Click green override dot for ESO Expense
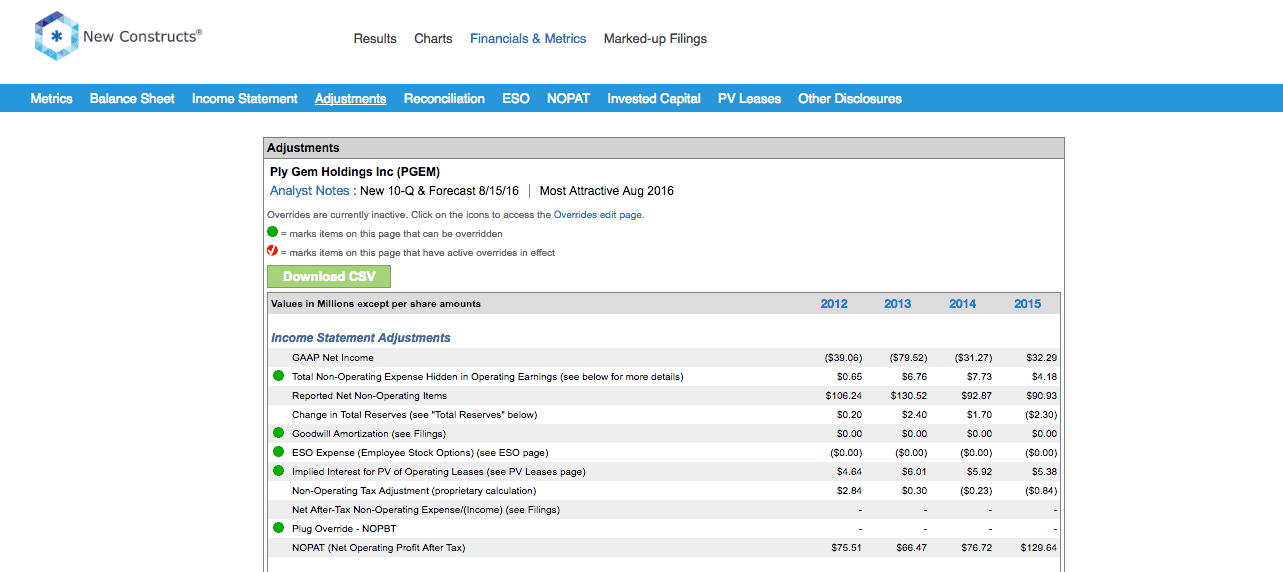This screenshot has width=1283, height=572. tap(279, 452)
